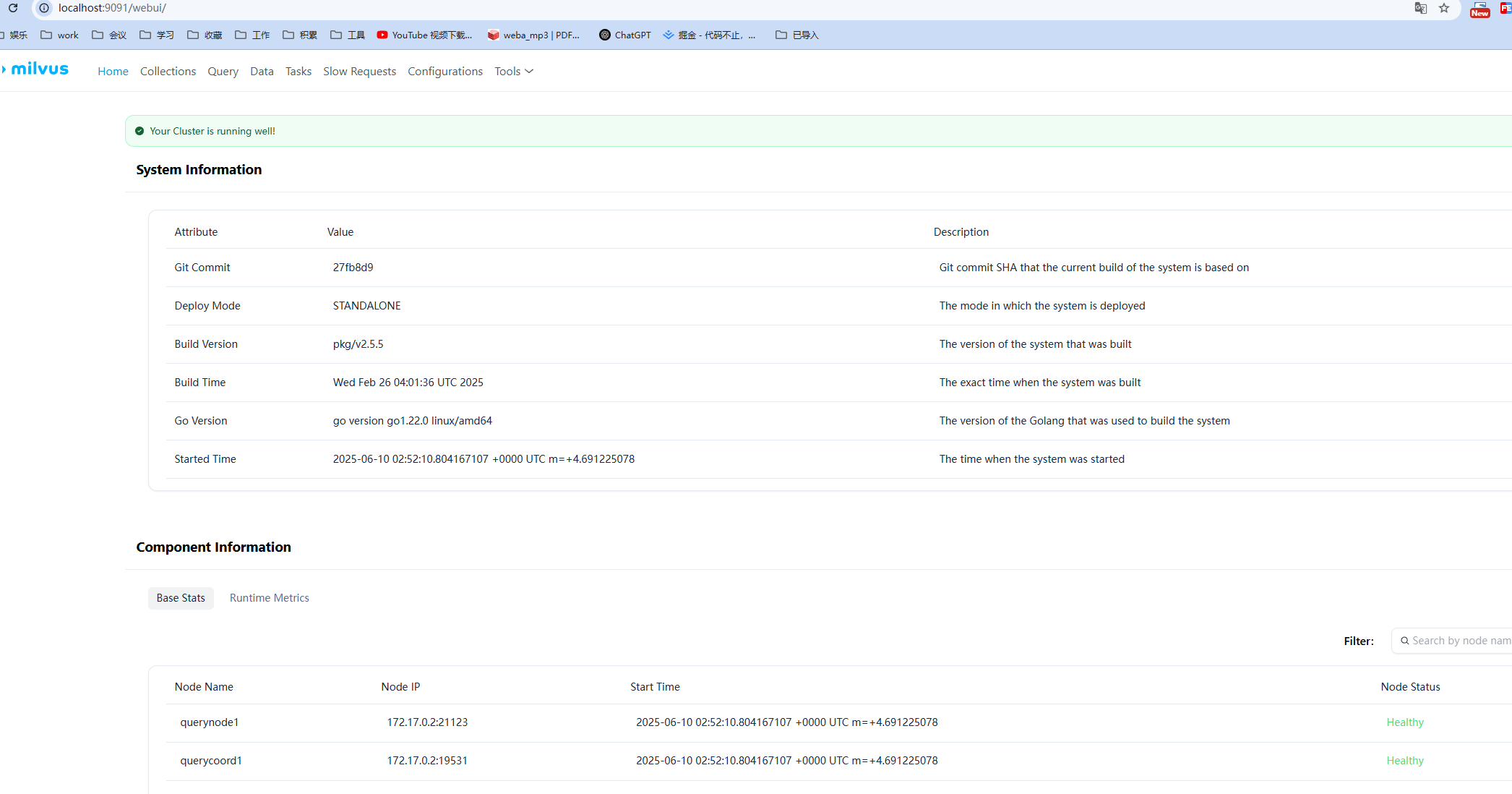Select the Base Stats tab
1512x794 pixels.
coord(181,598)
